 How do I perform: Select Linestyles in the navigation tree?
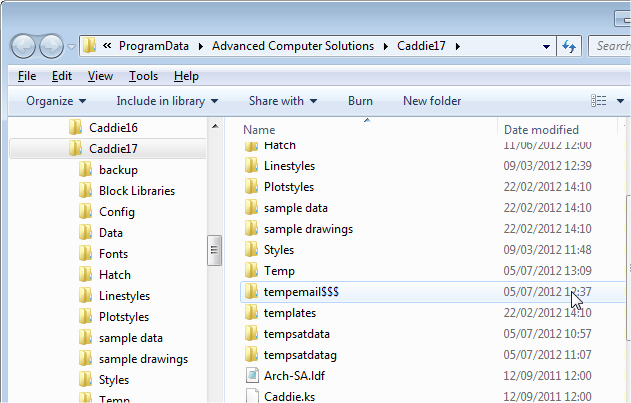[x=124, y=296]
